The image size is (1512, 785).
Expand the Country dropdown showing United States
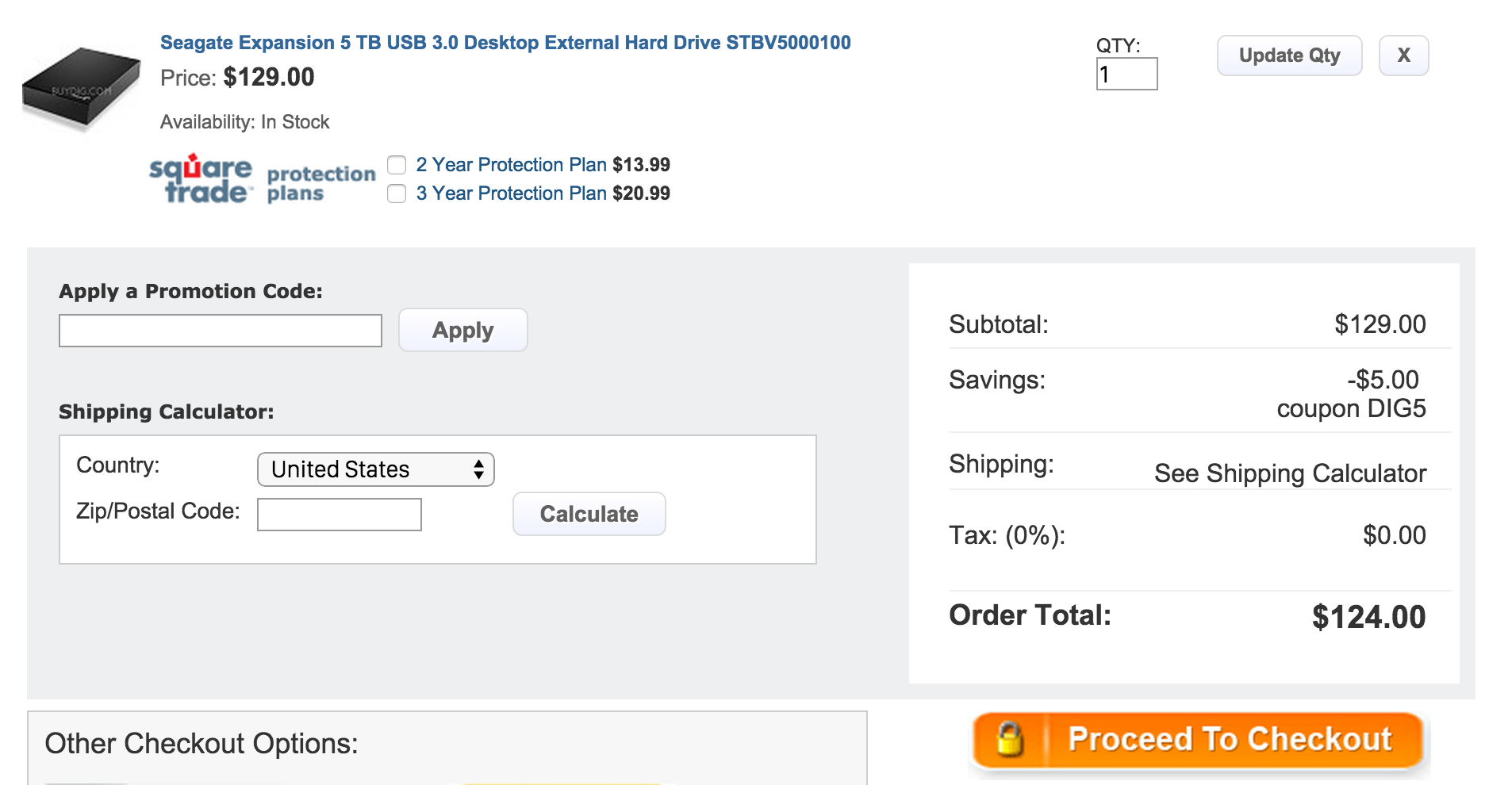tap(376, 469)
